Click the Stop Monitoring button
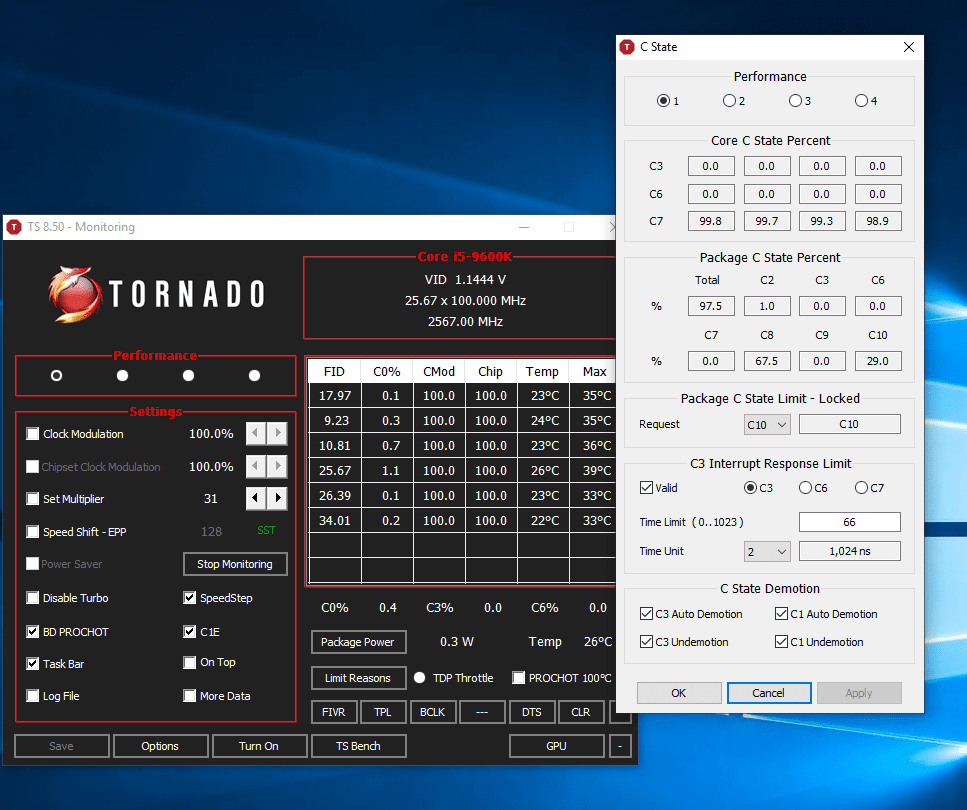Screen dimensions: 967x810 pos(235,564)
